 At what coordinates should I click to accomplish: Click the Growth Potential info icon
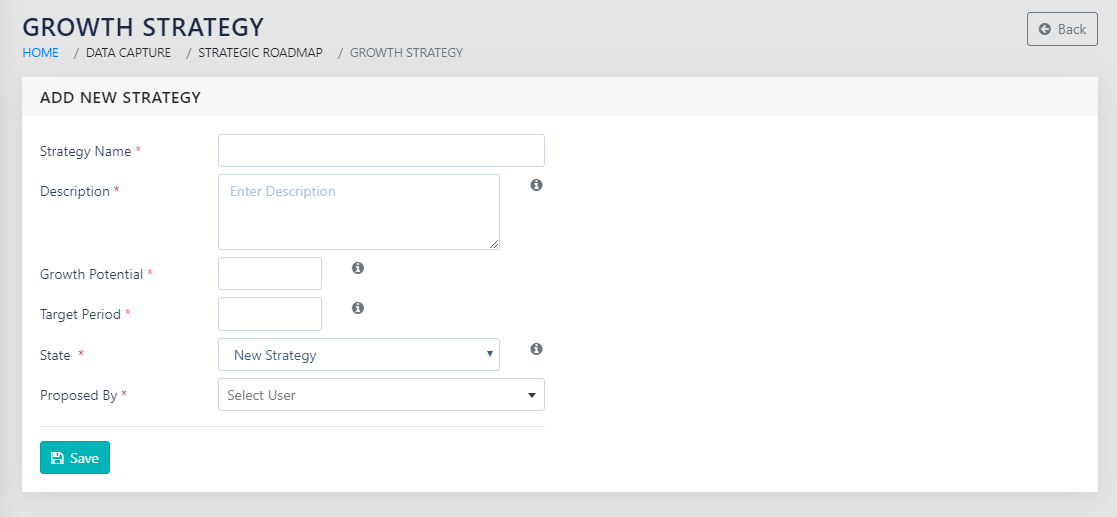(358, 268)
